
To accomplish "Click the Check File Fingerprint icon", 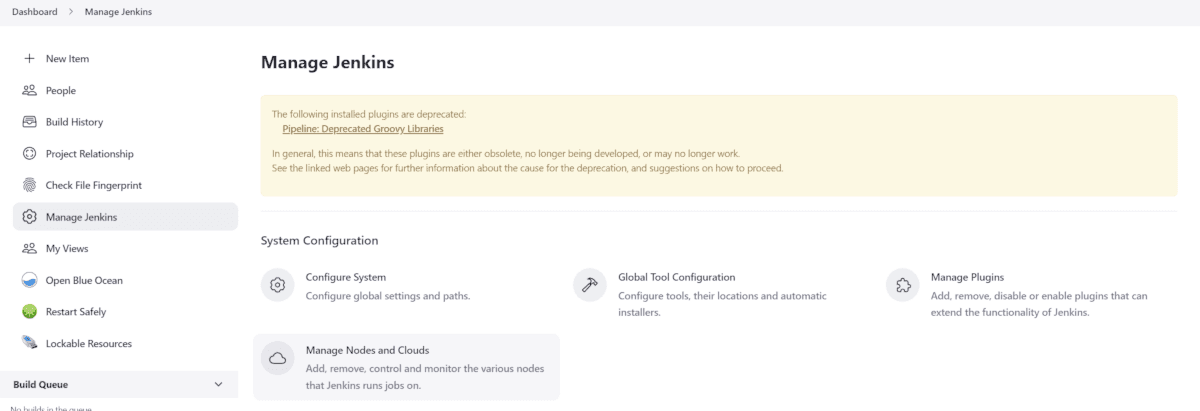I will tap(29, 185).
